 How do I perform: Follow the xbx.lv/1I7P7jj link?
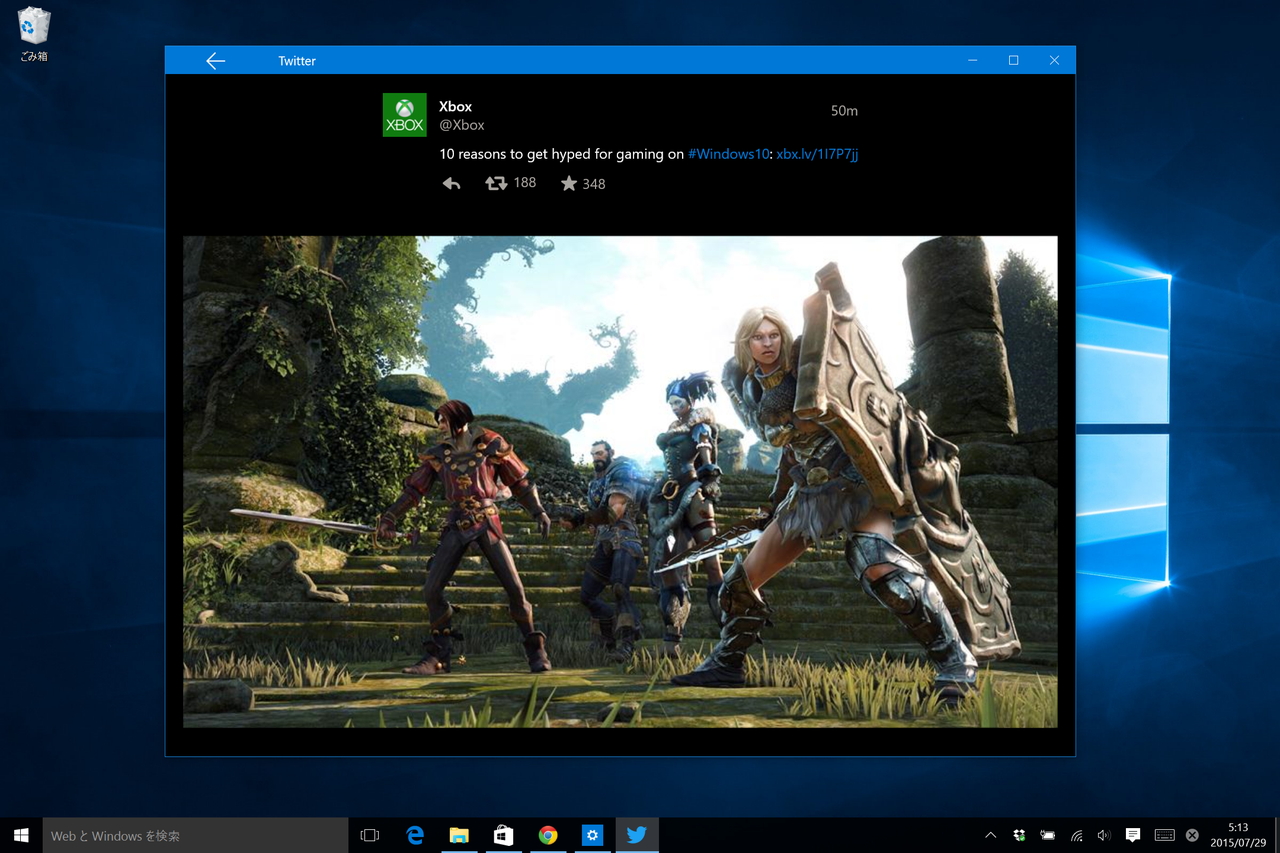point(817,154)
